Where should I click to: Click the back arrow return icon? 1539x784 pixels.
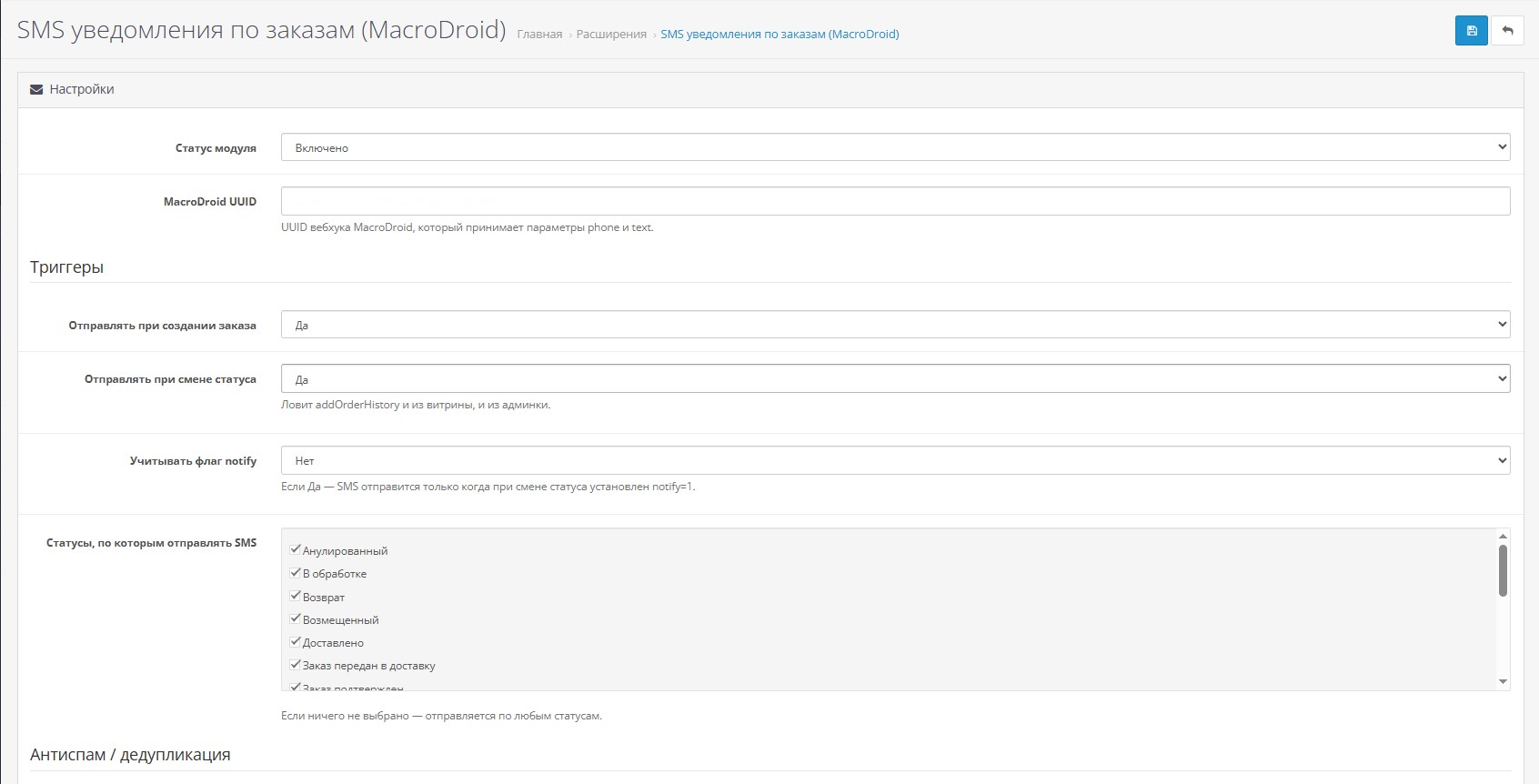[1507, 31]
